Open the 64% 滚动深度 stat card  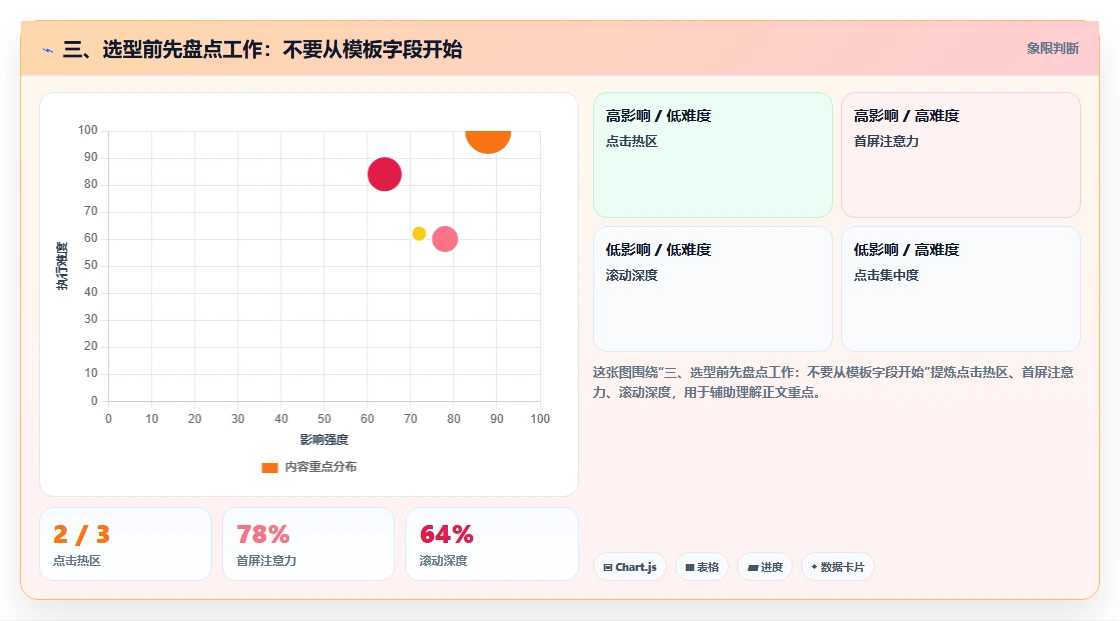(x=491, y=545)
